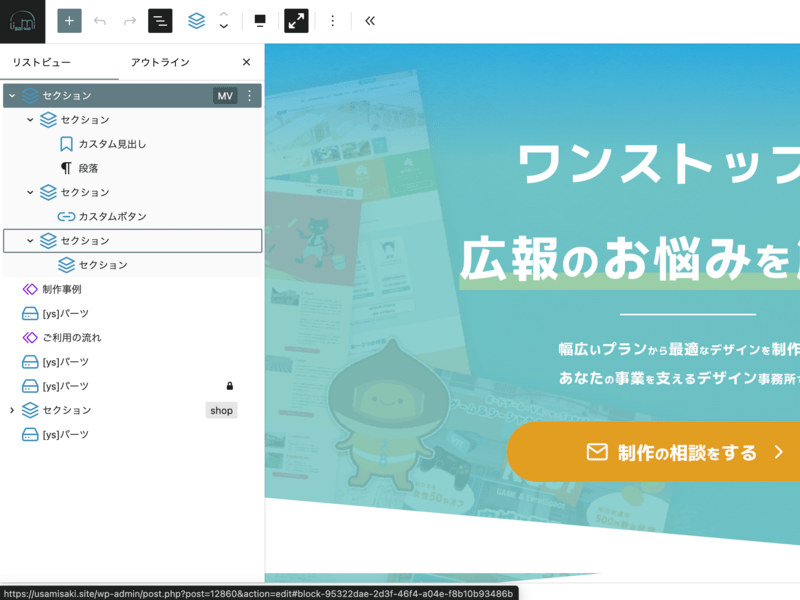This screenshot has height=600, width=800.
Task: Open block toolbar three-dot options menu
Action: pyautogui.click(x=333, y=21)
